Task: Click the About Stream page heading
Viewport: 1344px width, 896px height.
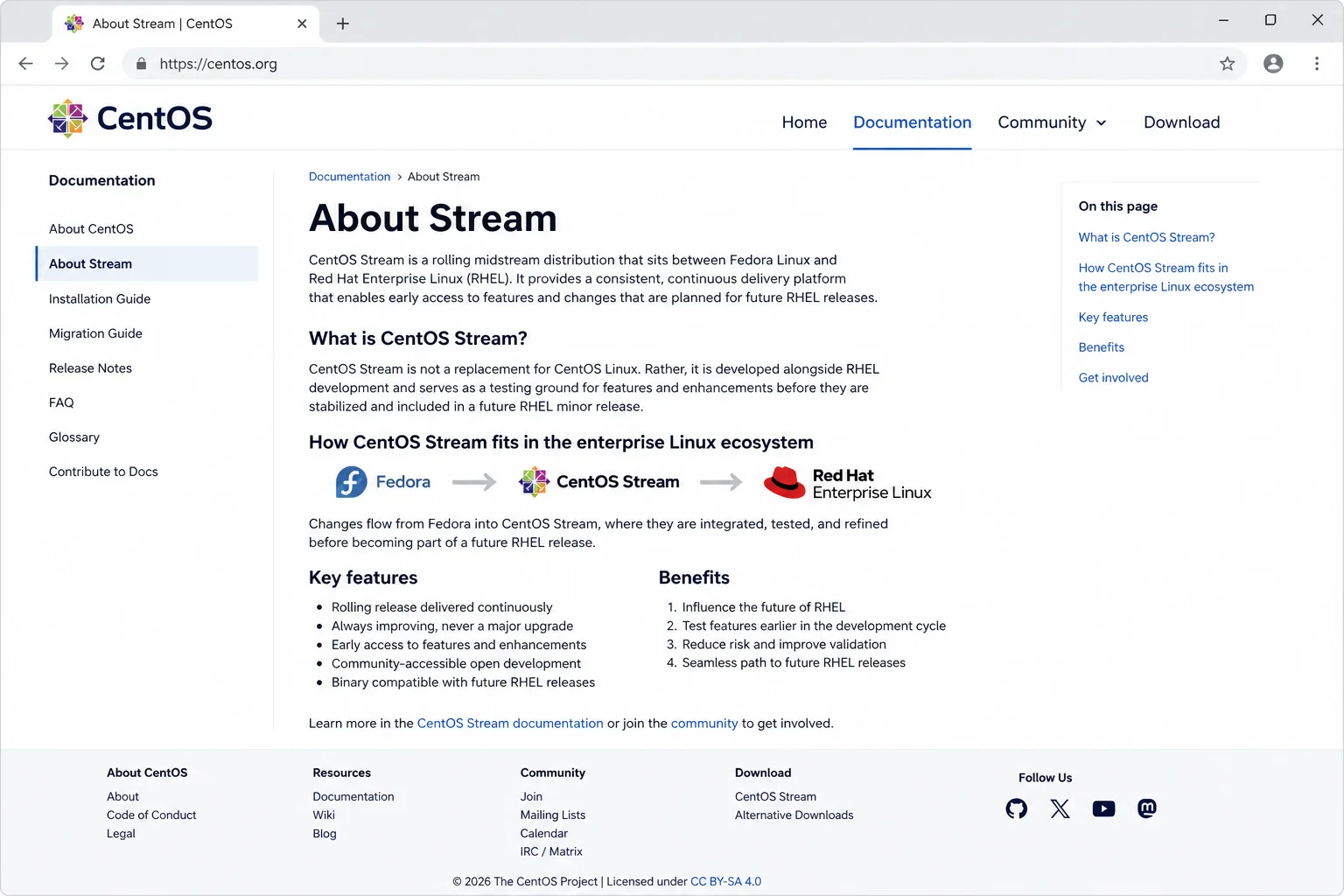Action: point(432,218)
